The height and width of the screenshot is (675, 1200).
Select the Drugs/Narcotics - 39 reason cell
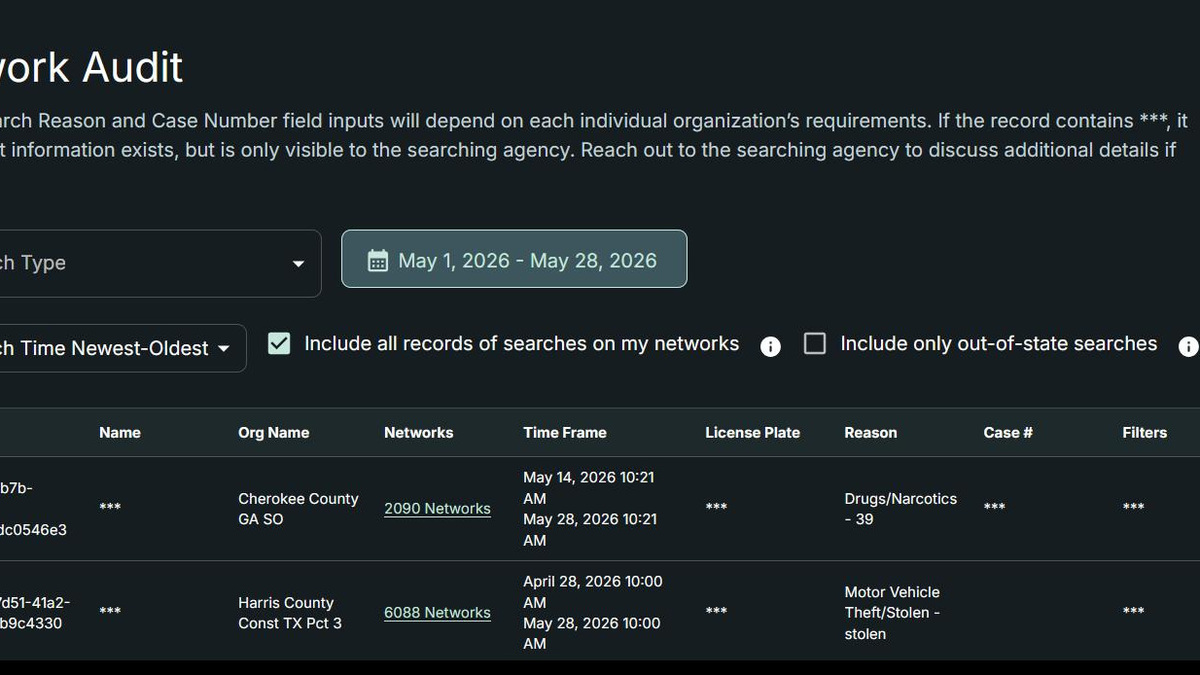[900, 509]
